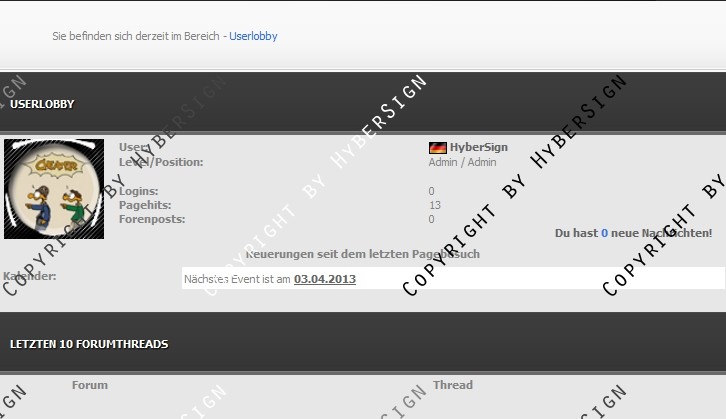Viewport: 726px width, 419px height.
Task: Open the 03.04.2013 event date link
Action: [x=324, y=279]
